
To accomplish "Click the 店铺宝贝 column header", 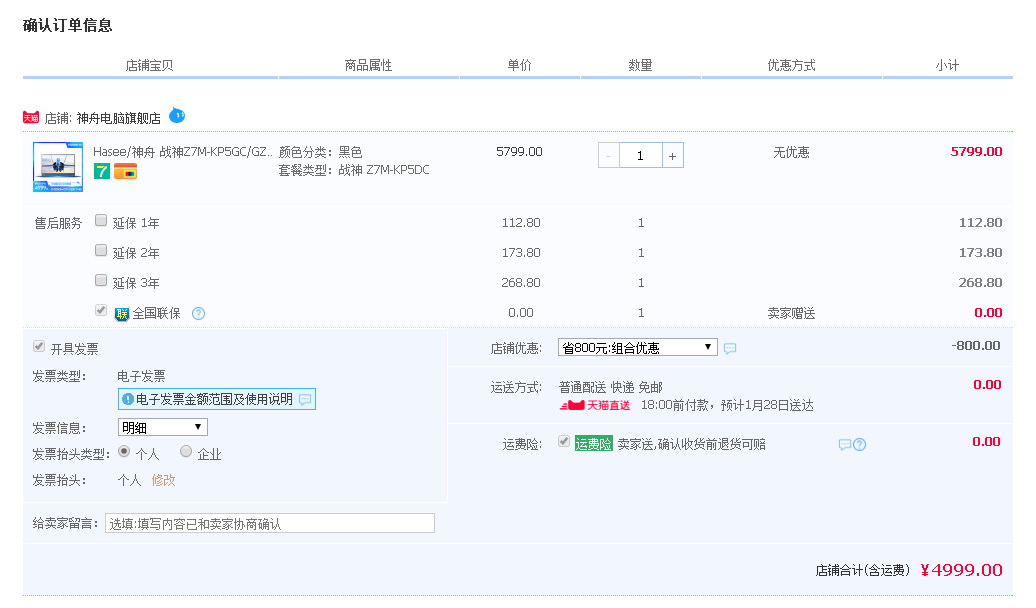I will [149, 65].
